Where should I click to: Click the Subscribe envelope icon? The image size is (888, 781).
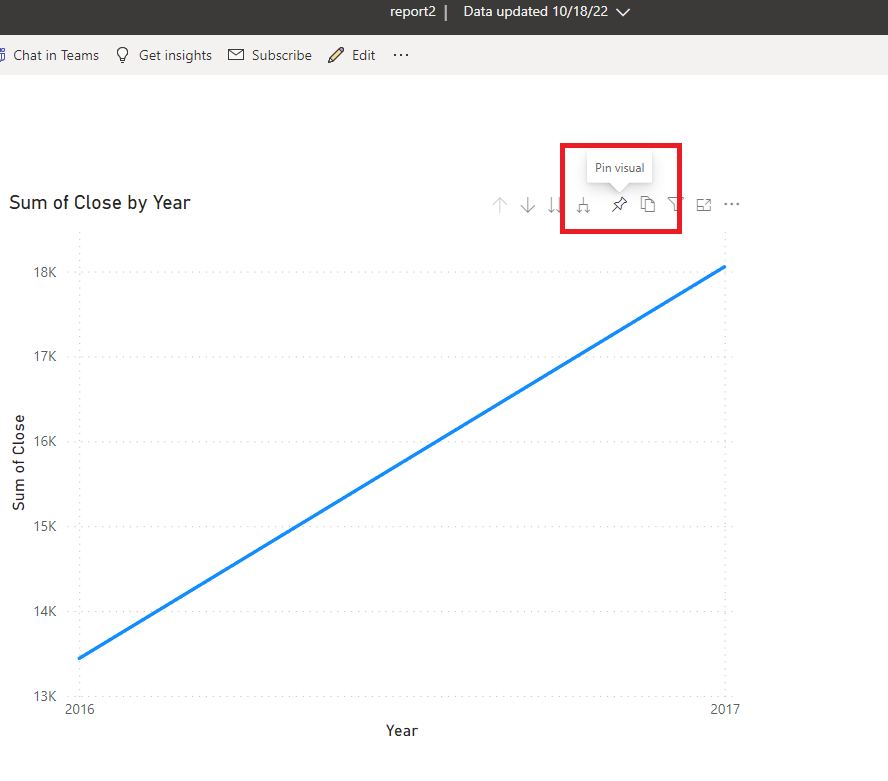pyautogui.click(x=236, y=54)
